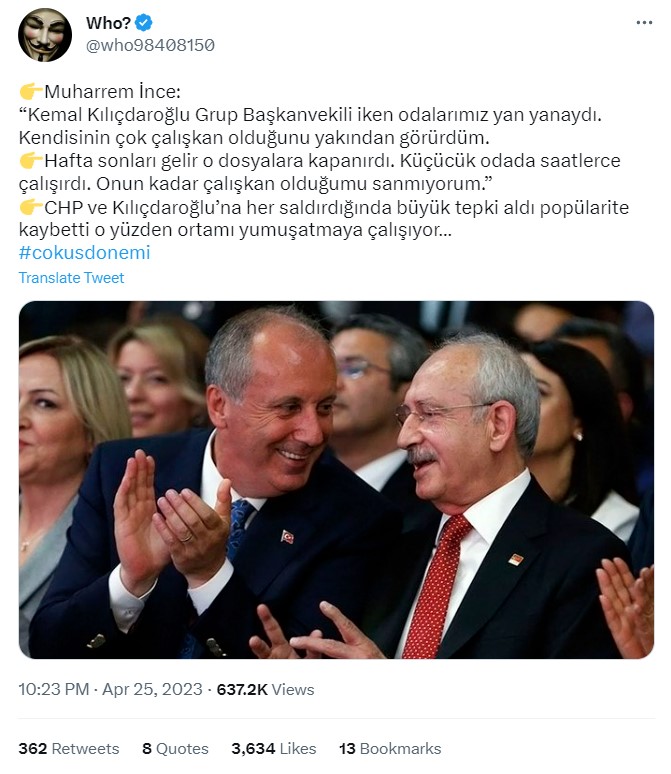Image resolution: width=671 pixels, height=774 pixels.
Task: Click the third pointing hand emoji
Action: point(31,207)
